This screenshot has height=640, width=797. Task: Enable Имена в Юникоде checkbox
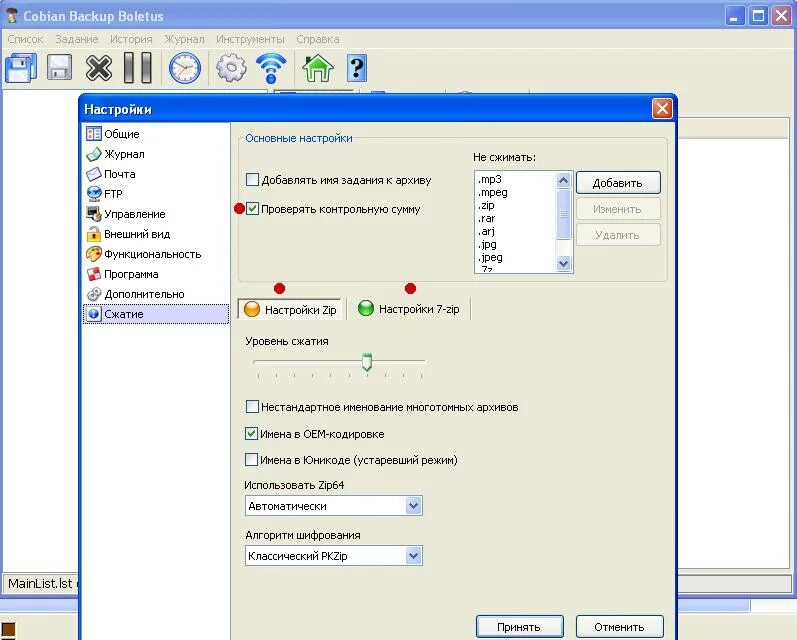click(251, 460)
